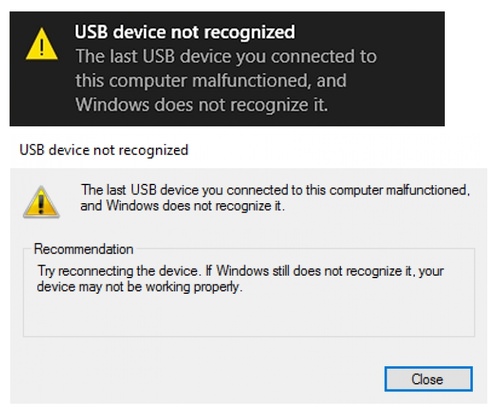Click notification body text about malfunctioned device
This screenshot has height=417, width=500.
pyautogui.click(x=226, y=80)
